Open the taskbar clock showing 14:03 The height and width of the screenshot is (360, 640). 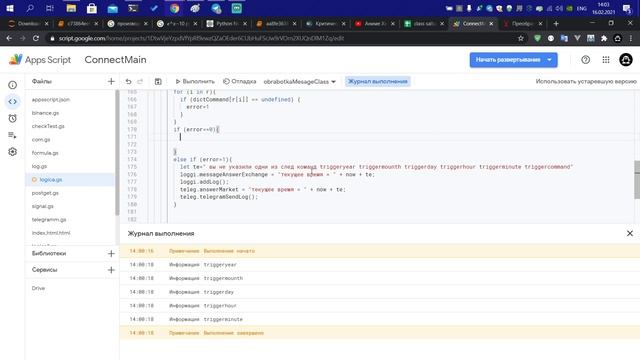[603, 8]
